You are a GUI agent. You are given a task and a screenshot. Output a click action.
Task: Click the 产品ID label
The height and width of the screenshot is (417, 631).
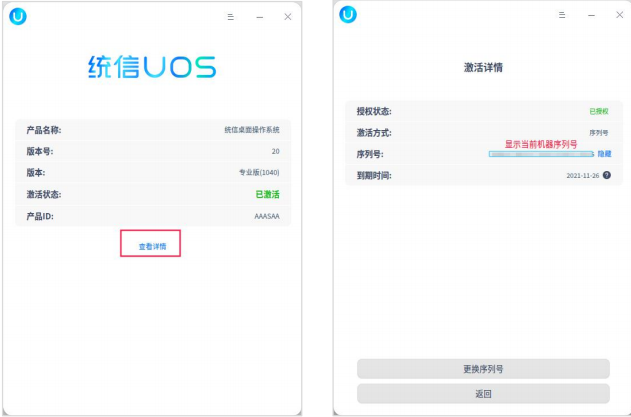pos(40,216)
